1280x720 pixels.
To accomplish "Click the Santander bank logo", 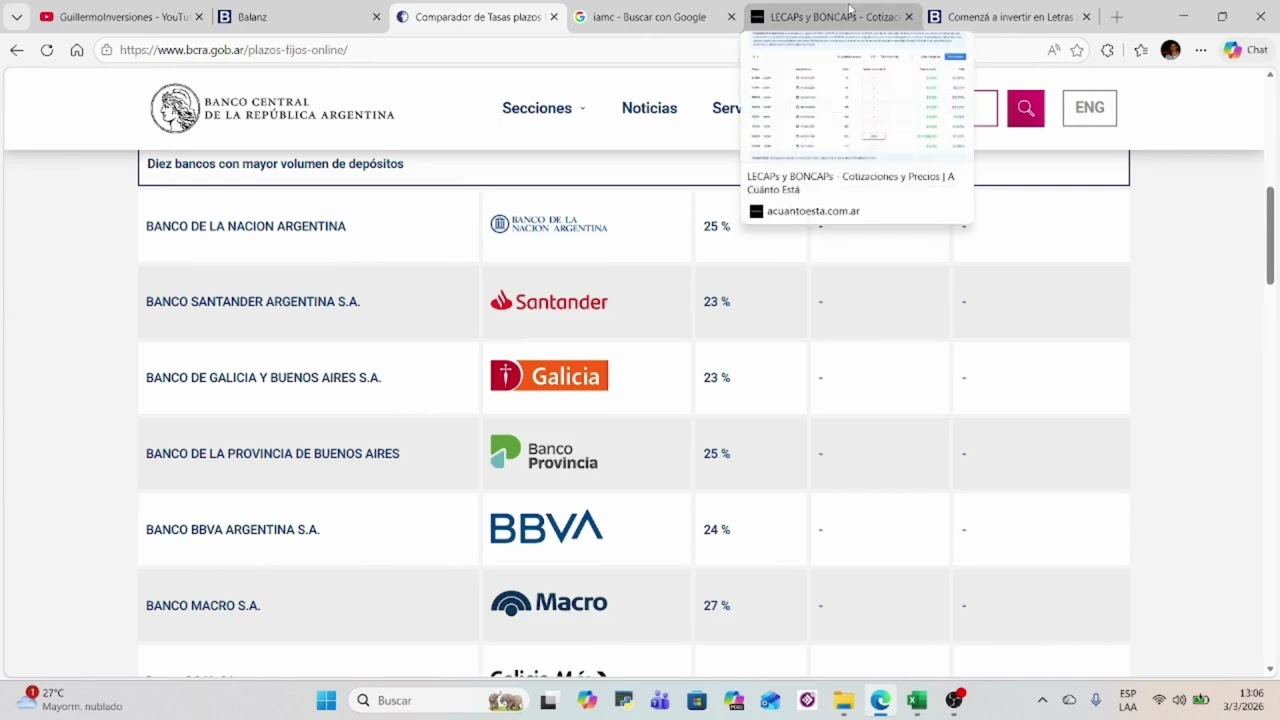I will coord(549,301).
